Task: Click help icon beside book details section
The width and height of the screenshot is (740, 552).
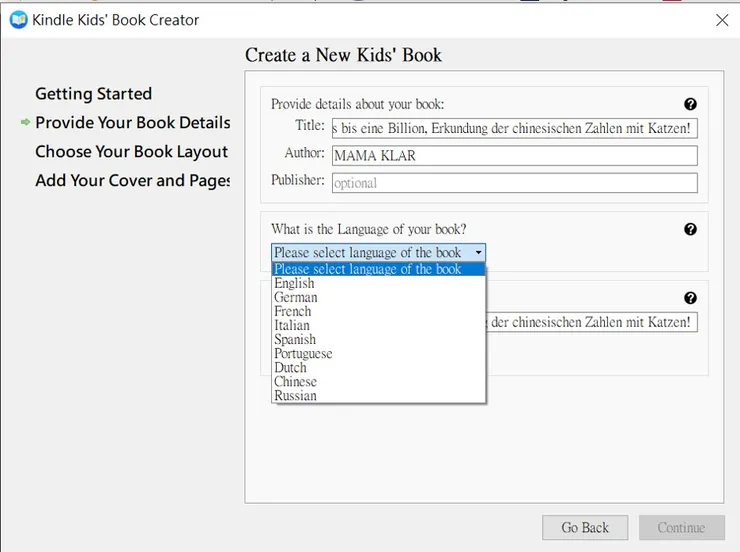Action: (690, 104)
